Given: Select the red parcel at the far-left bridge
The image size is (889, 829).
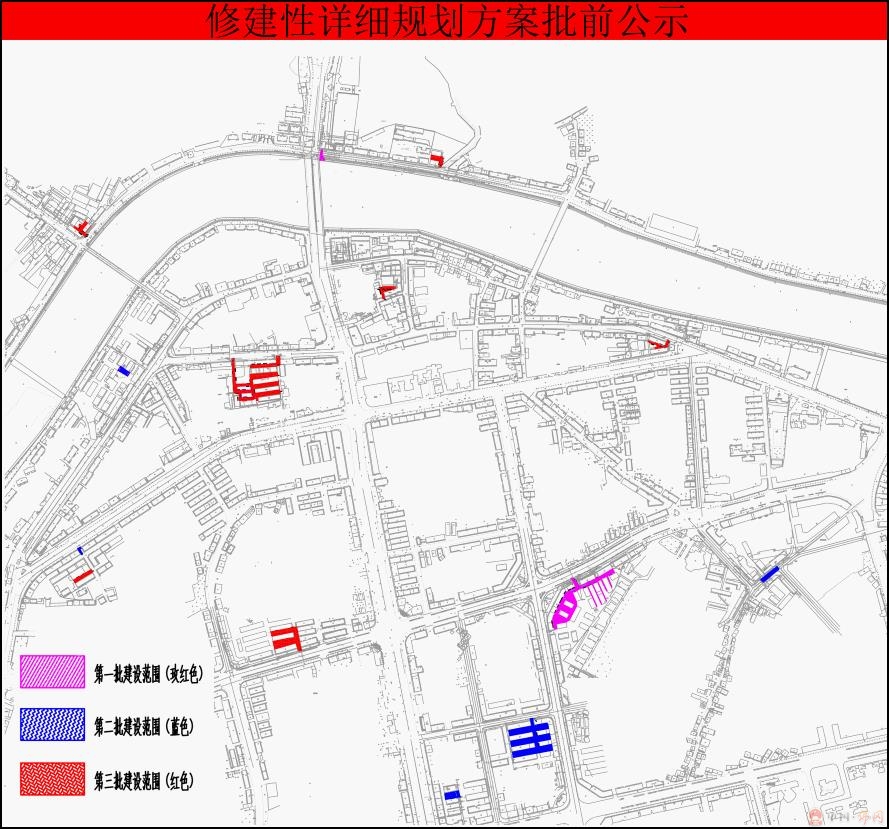Looking at the screenshot, I should tap(82, 228).
